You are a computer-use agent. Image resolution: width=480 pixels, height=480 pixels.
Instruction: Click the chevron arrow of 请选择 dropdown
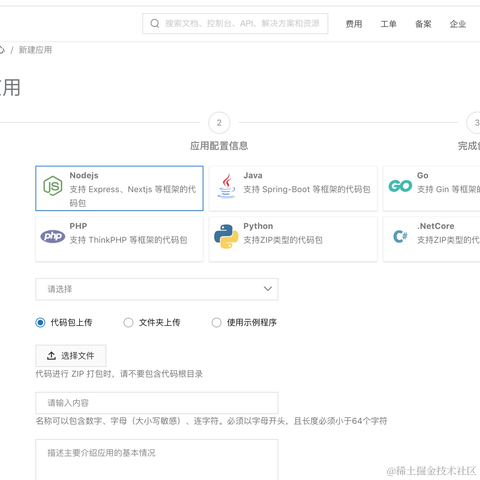click(x=268, y=289)
